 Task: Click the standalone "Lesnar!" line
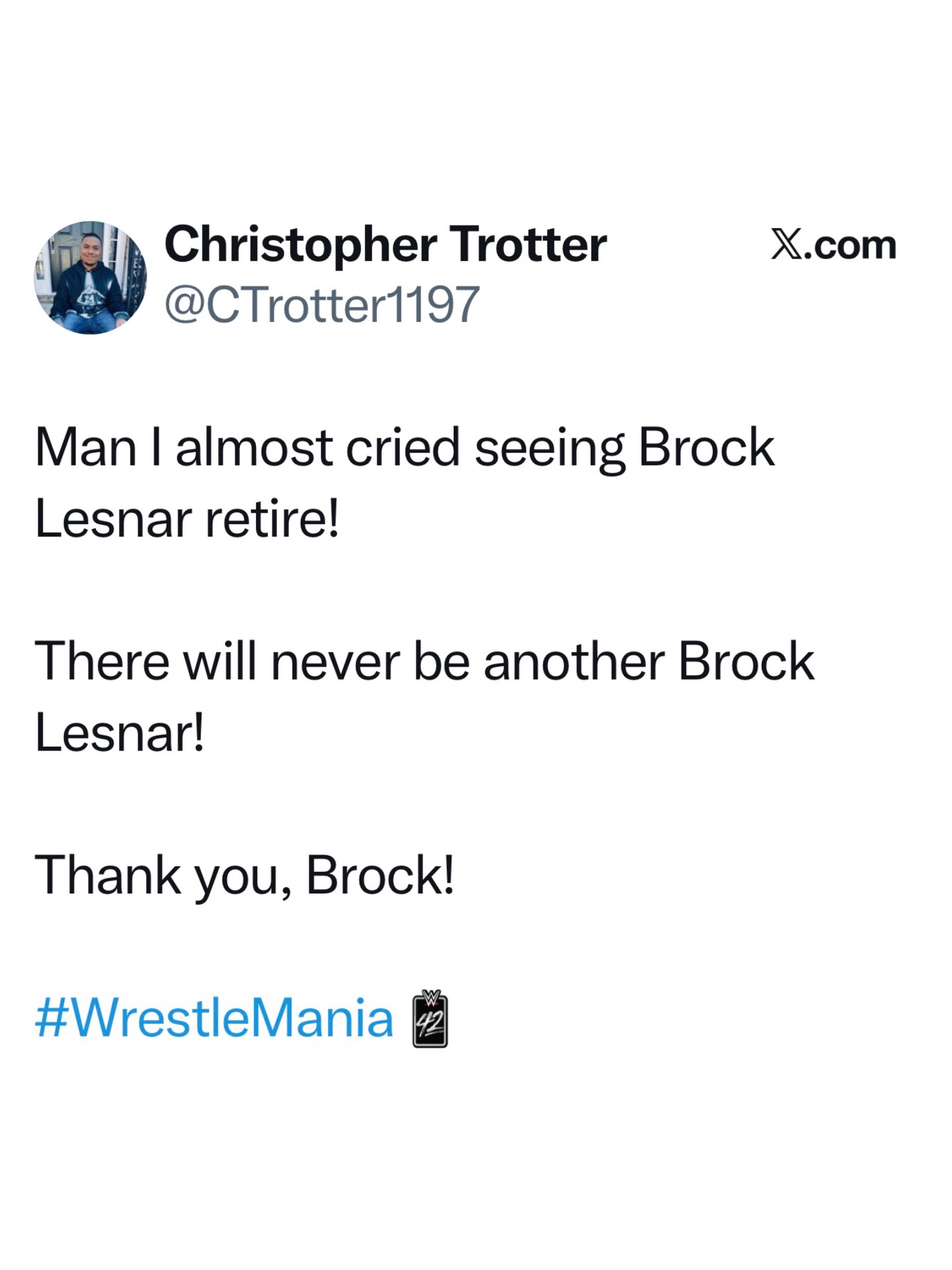tap(120, 733)
